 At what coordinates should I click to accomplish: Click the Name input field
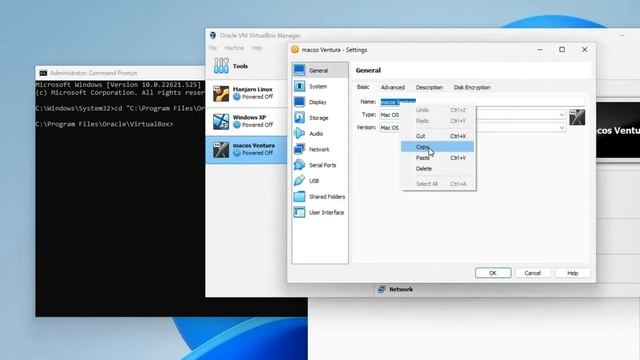(x=482, y=102)
